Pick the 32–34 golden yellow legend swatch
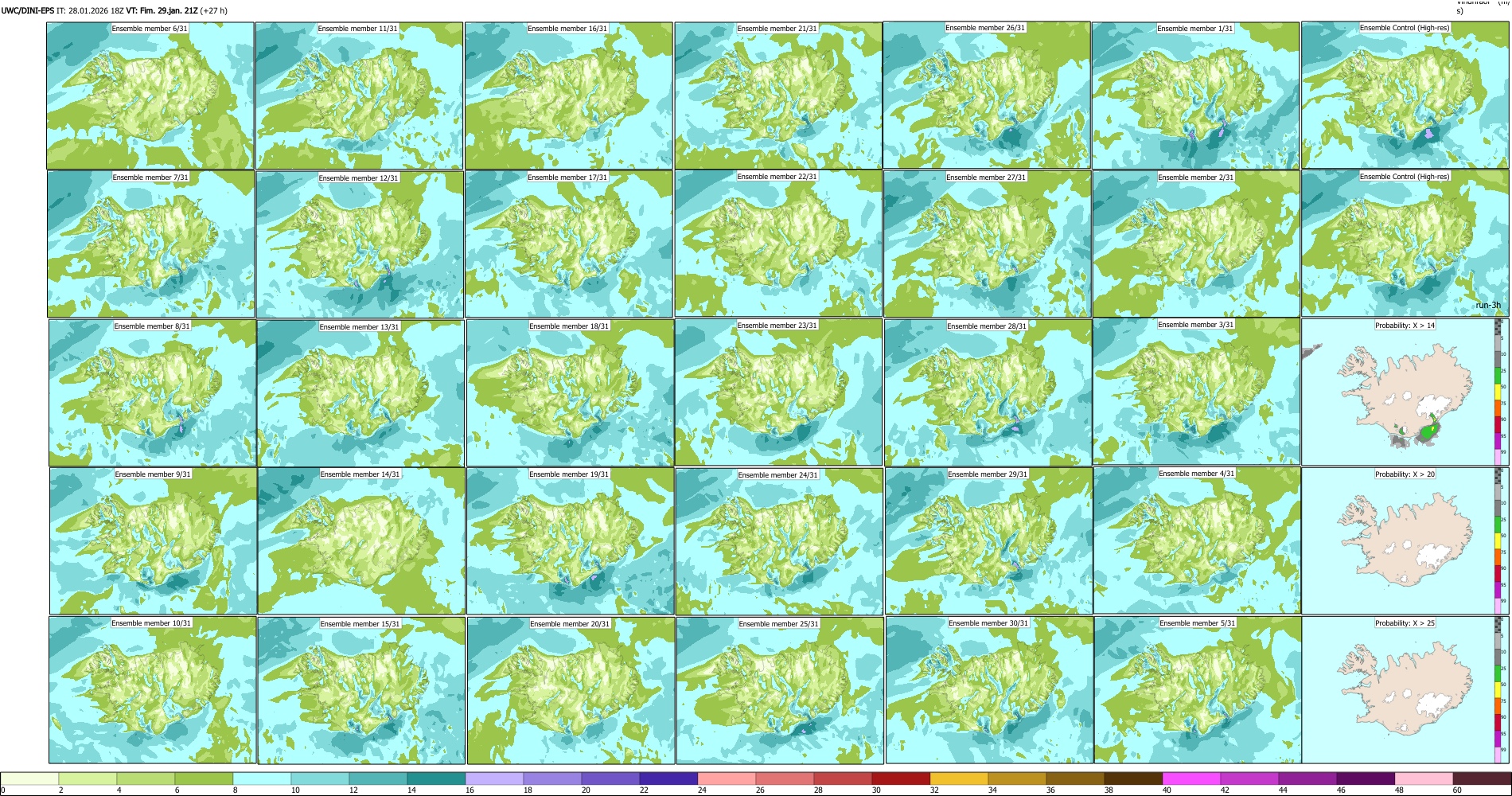1512x796 pixels. click(959, 778)
